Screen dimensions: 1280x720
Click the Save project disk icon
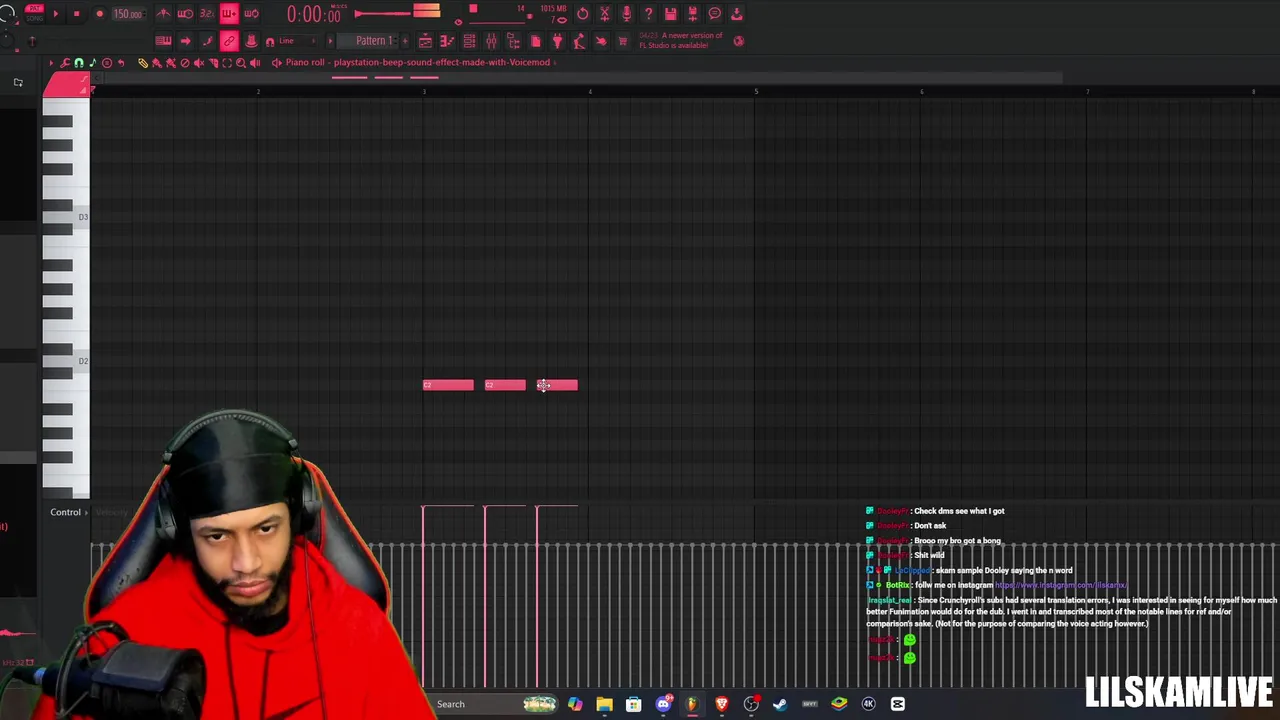point(671,14)
